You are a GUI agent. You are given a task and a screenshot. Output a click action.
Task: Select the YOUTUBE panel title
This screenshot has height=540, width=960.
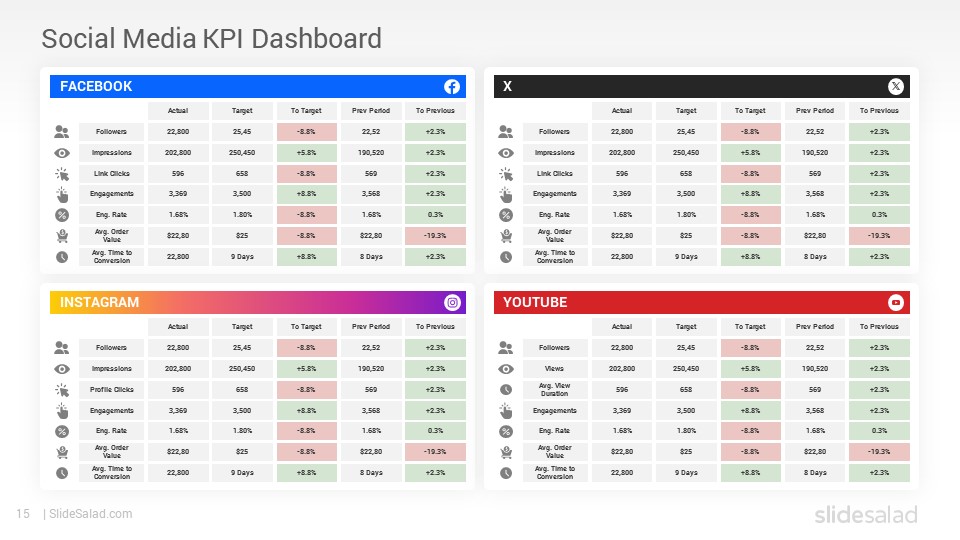(x=535, y=302)
